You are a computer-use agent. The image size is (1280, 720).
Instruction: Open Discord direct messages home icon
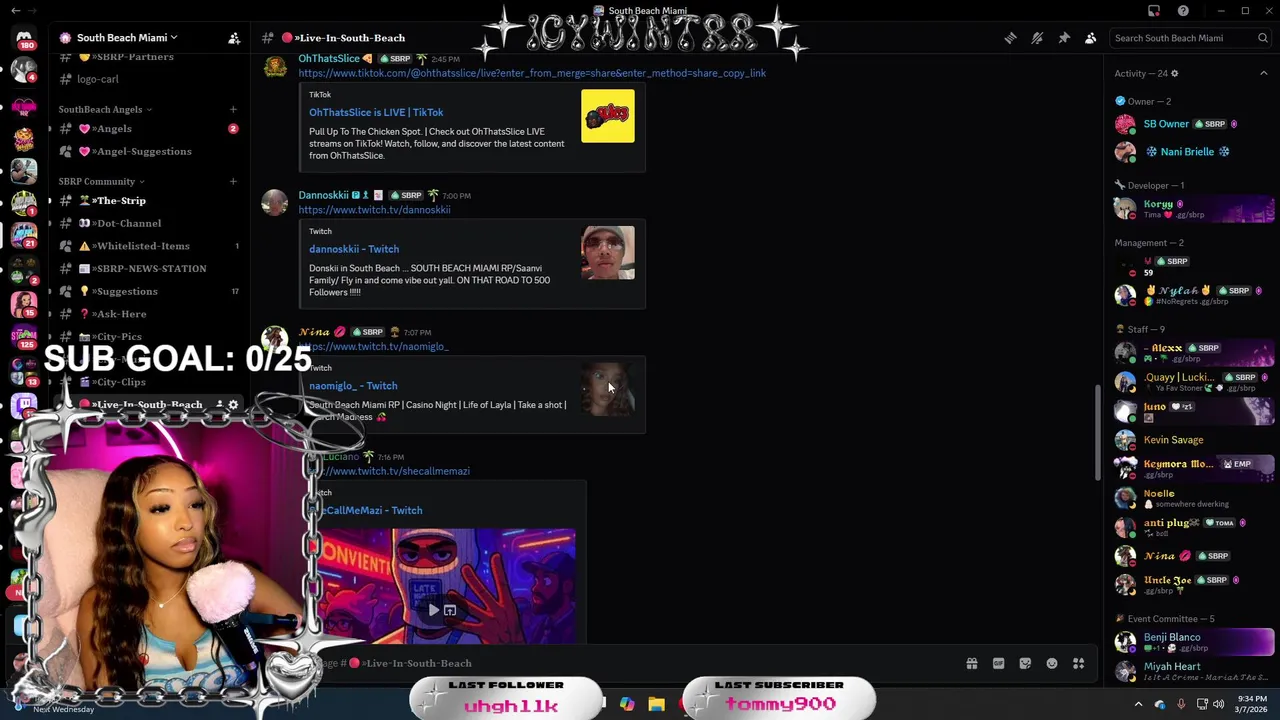click(x=24, y=39)
